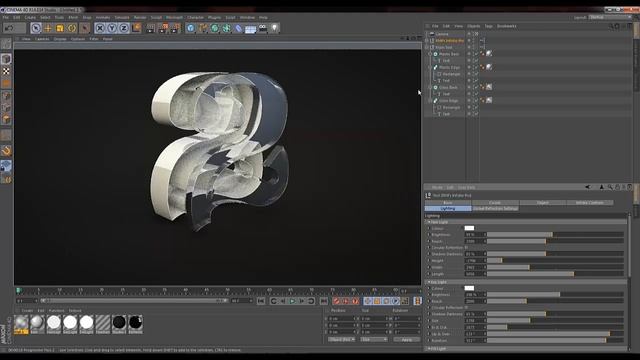Toggle Glass Back enable checkmark
Screen dimensions: 640x360
[x=476, y=87]
